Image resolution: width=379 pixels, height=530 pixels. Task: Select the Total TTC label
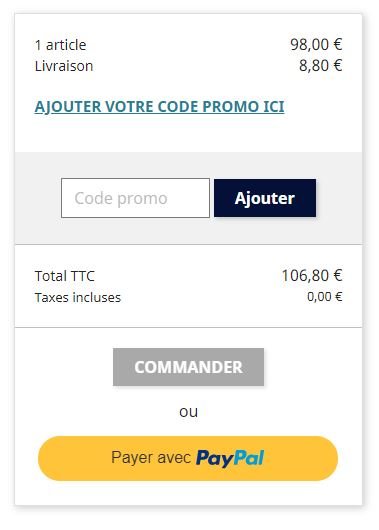coord(65,276)
